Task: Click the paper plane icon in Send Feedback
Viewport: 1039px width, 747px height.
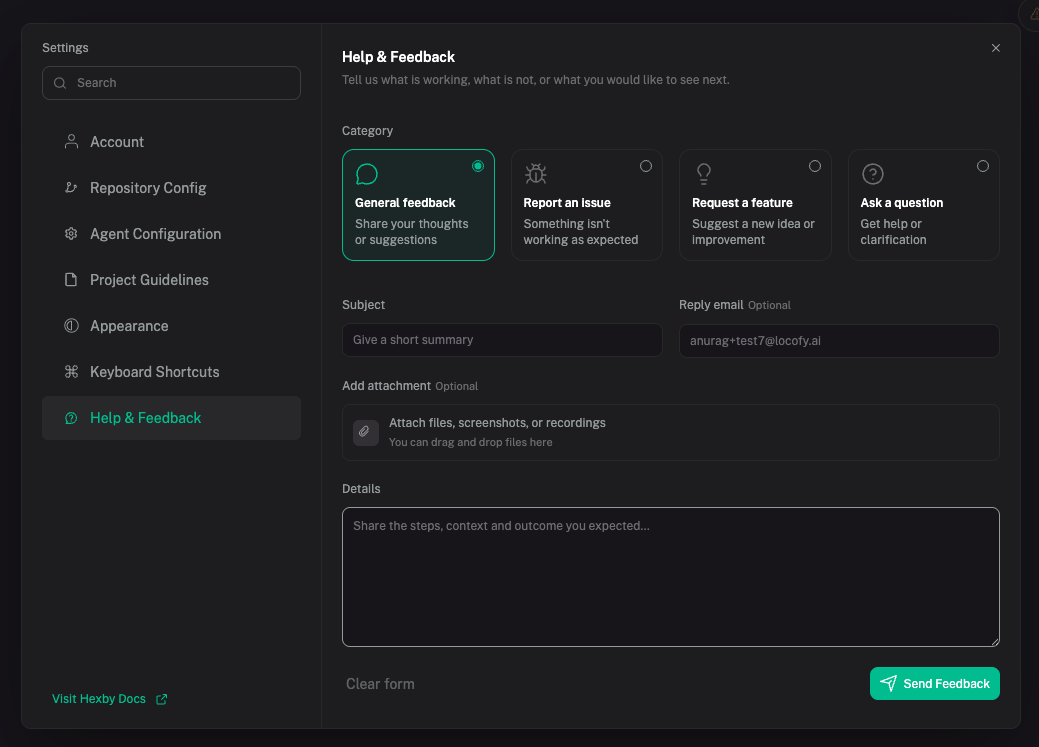Action: tap(888, 683)
